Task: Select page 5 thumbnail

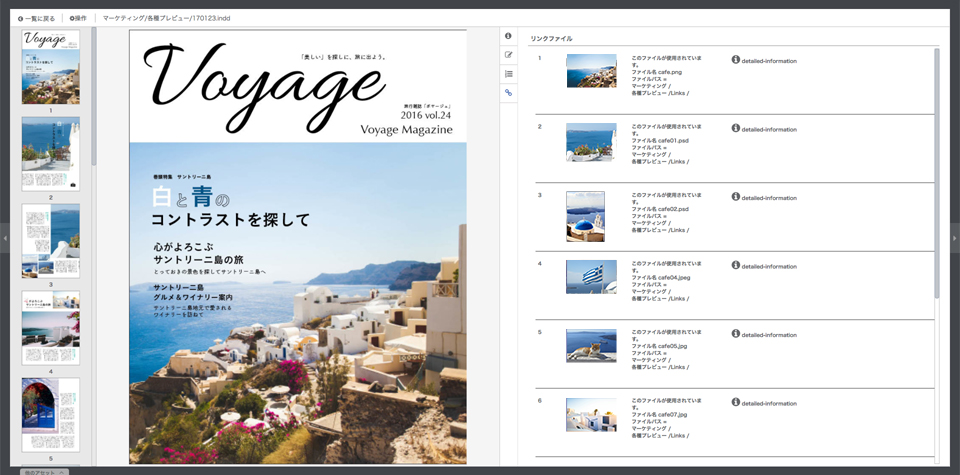Action: pyautogui.click(x=51, y=414)
